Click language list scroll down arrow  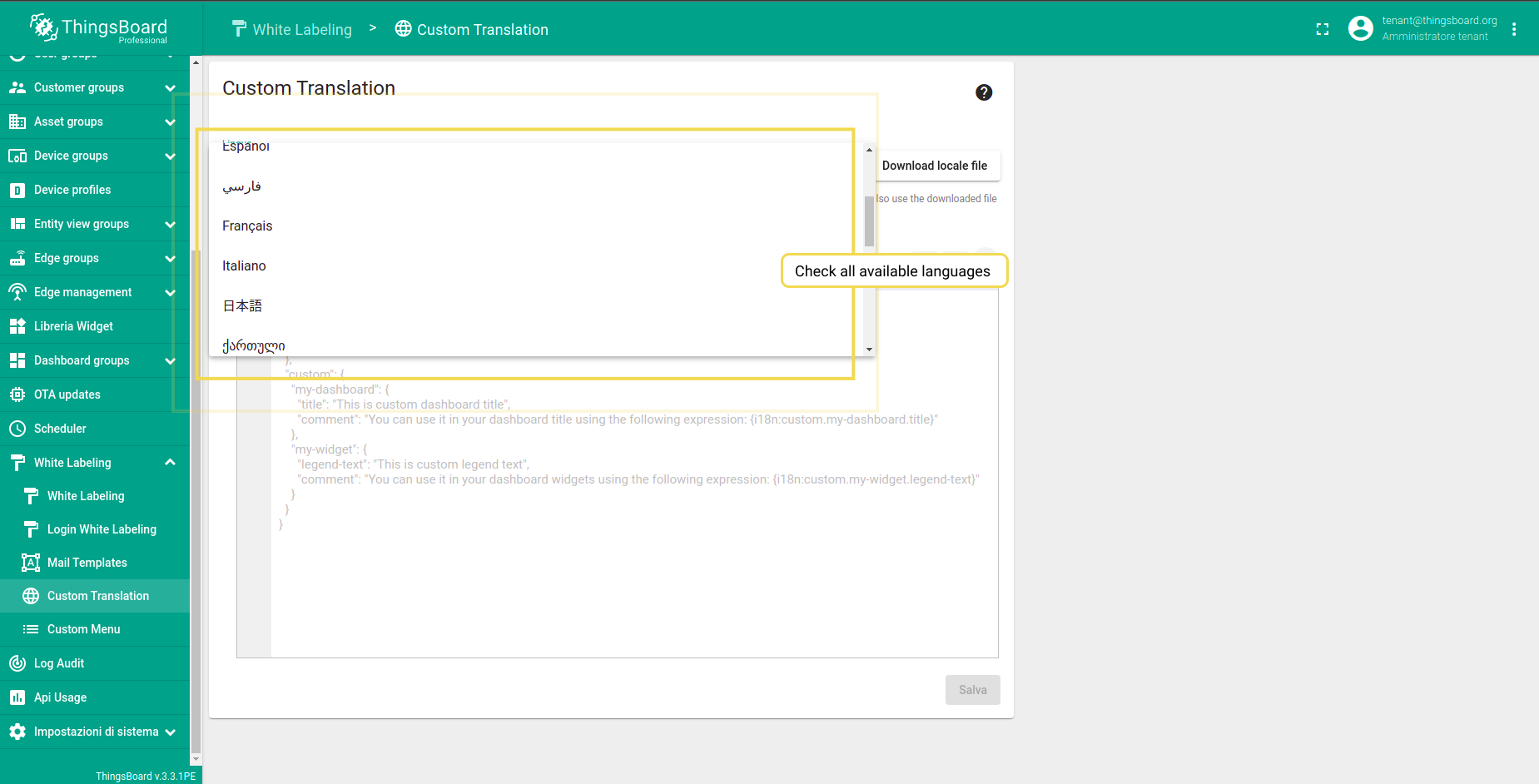[x=869, y=350]
